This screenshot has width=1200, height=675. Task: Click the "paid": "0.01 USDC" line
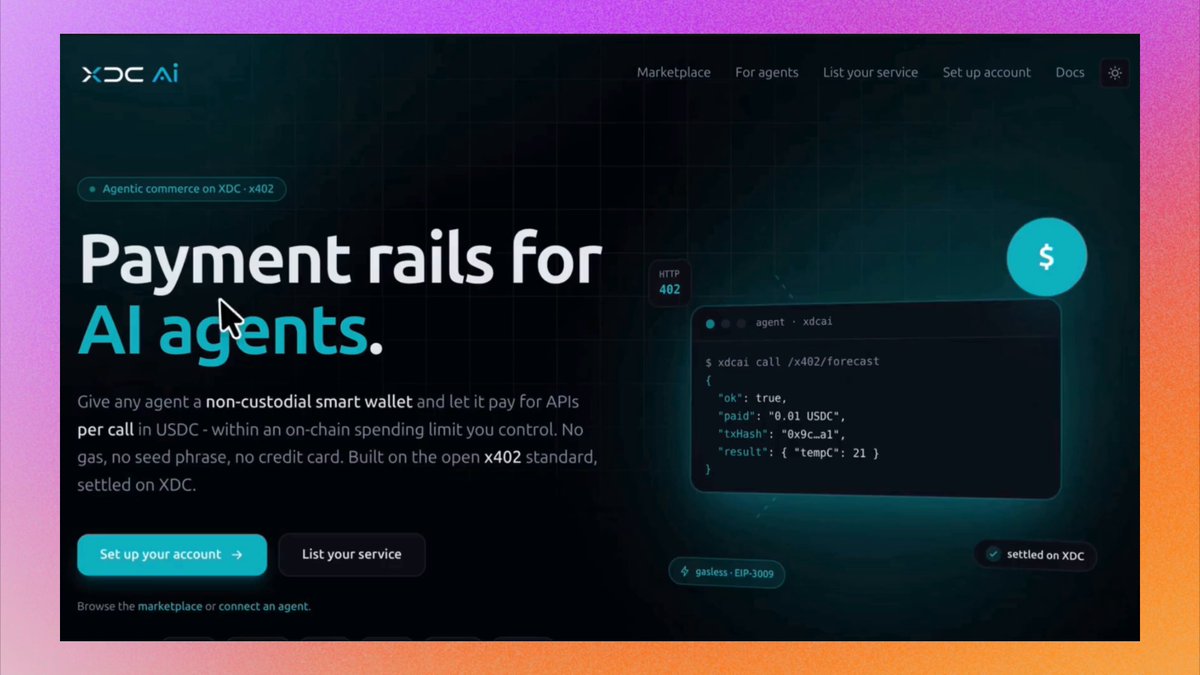783,416
